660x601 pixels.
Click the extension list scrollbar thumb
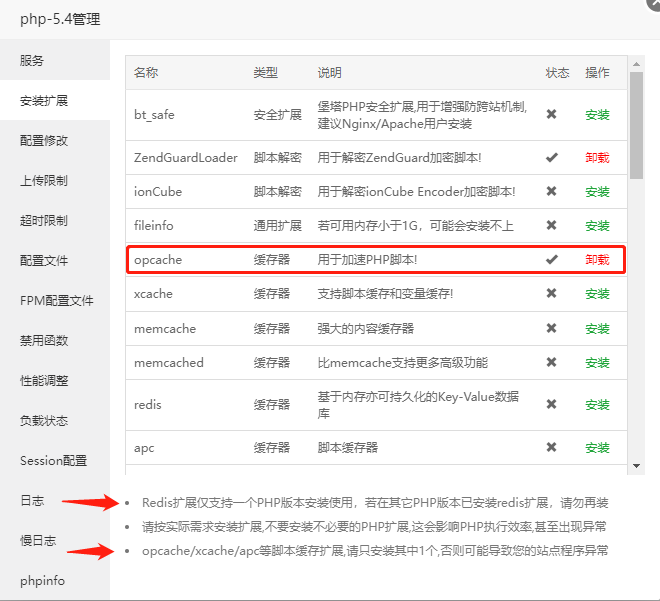[636, 125]
